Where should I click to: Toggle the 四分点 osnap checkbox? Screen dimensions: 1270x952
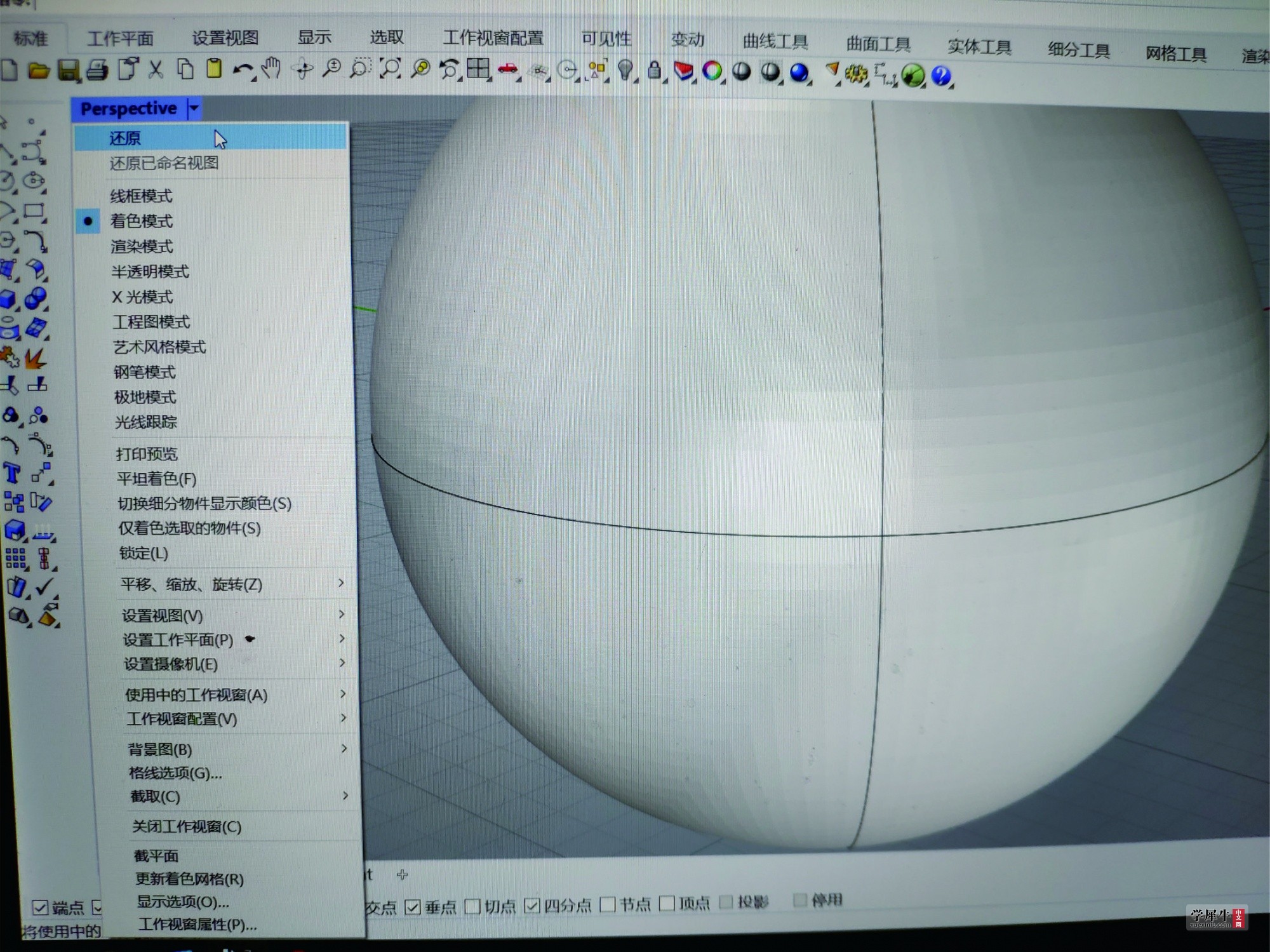532,906
